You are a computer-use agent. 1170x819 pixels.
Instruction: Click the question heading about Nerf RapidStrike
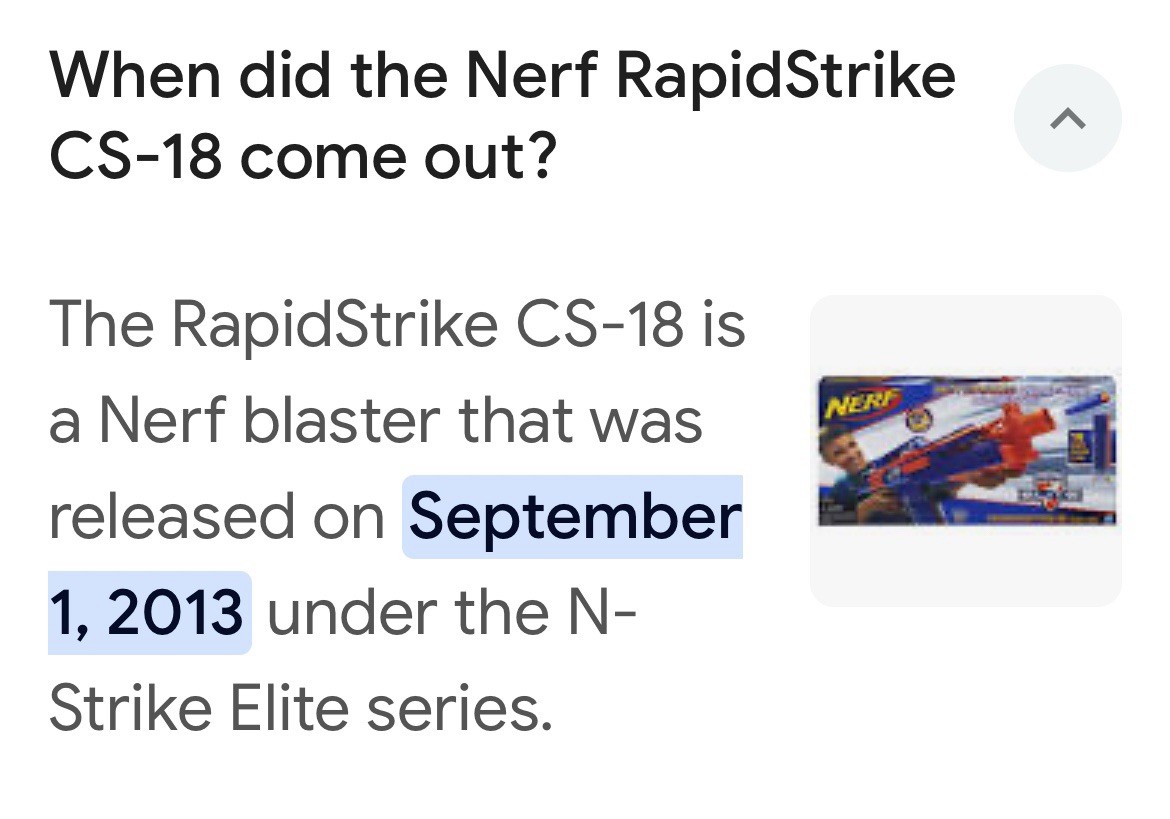coord(501,116)
